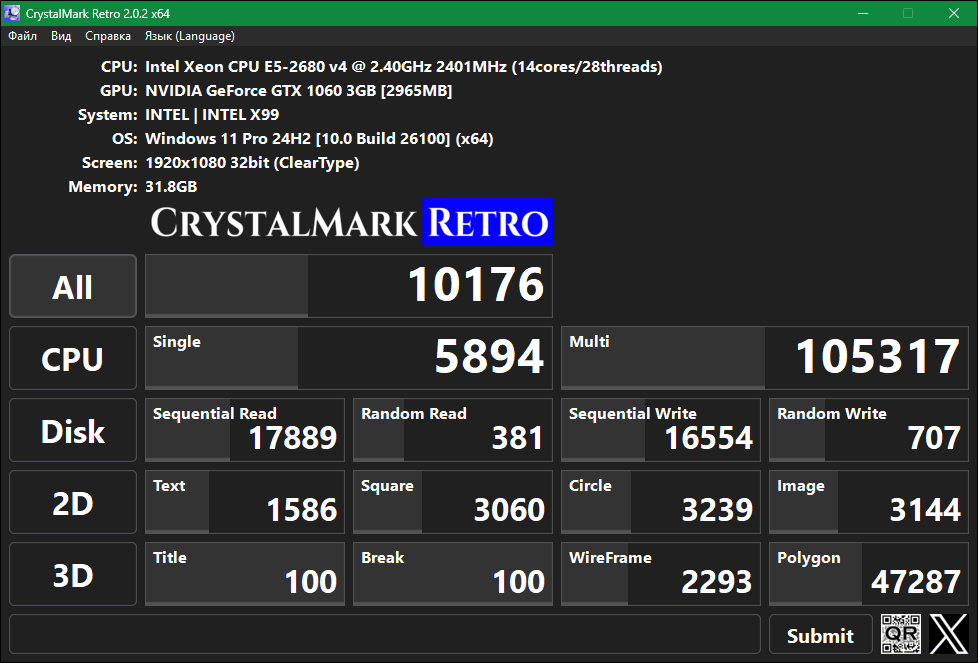This screenshot has height=663, width=978.
Task: Open the Справка menu
Action: click(x=108, y=36)
